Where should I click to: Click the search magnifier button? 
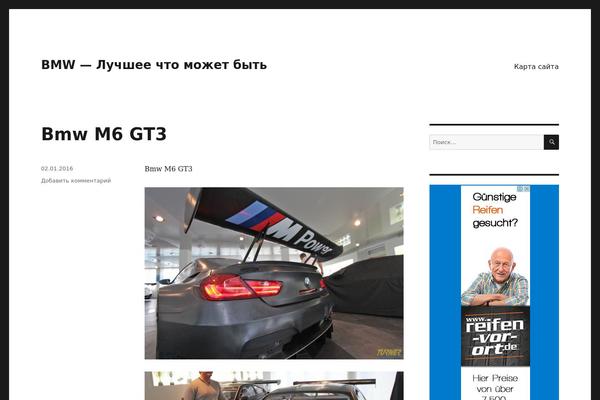click(x=551, y=142)
